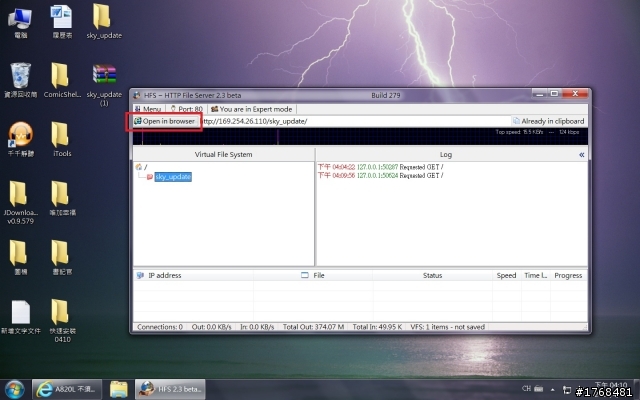Click 'In: 0.0 KB/s' status entry
640x400 pixels.
coord(257,327)
